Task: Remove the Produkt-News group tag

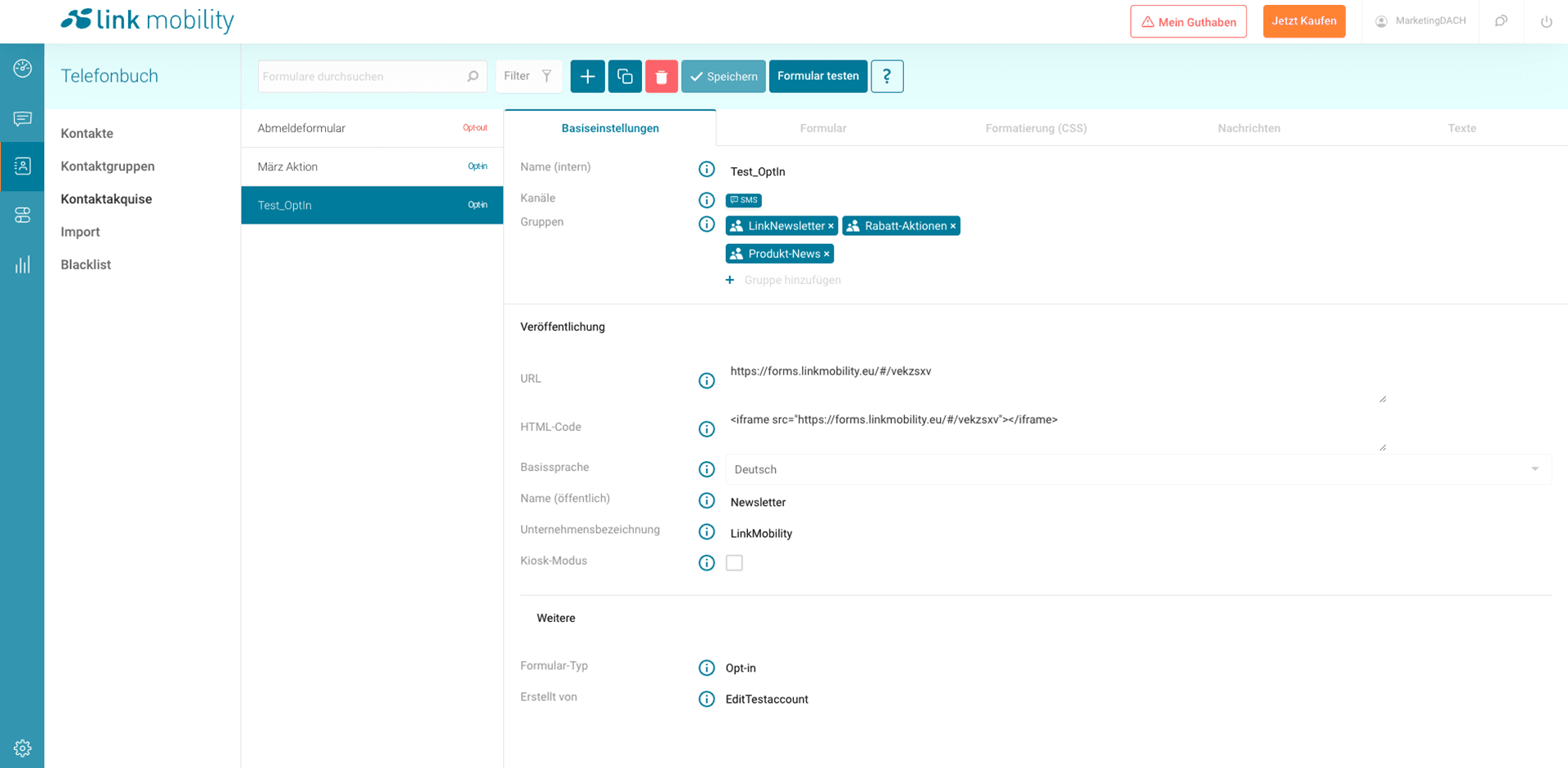Action: (x=826, y=254)
